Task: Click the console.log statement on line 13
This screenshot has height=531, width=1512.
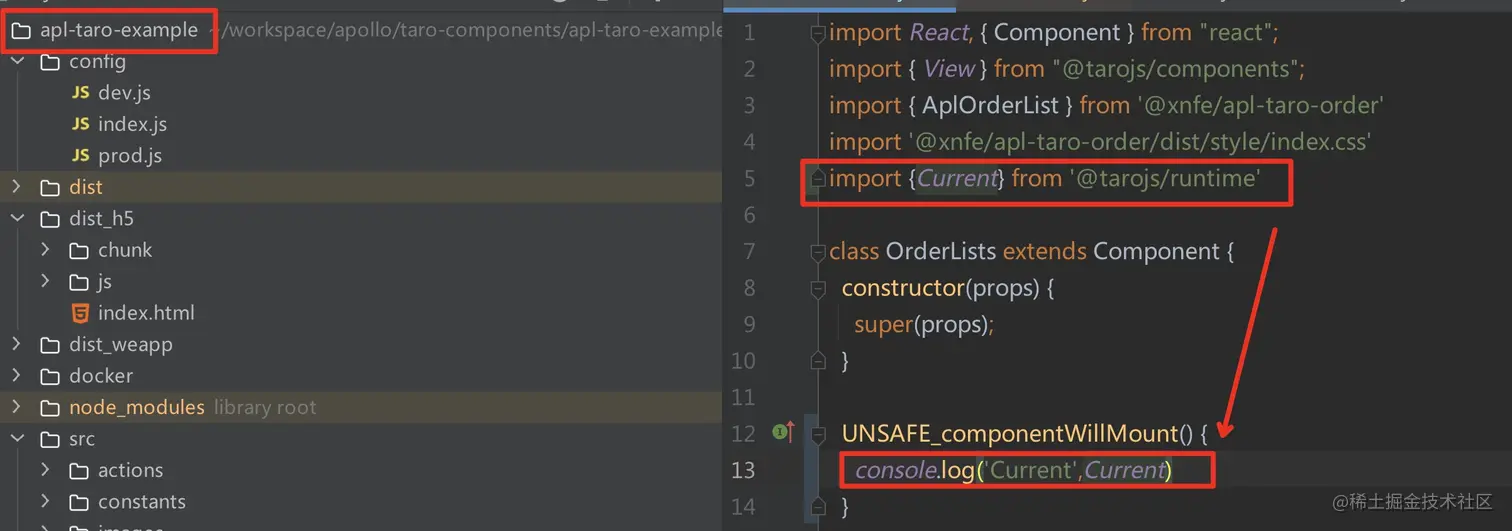Action: coord(1012,470)
